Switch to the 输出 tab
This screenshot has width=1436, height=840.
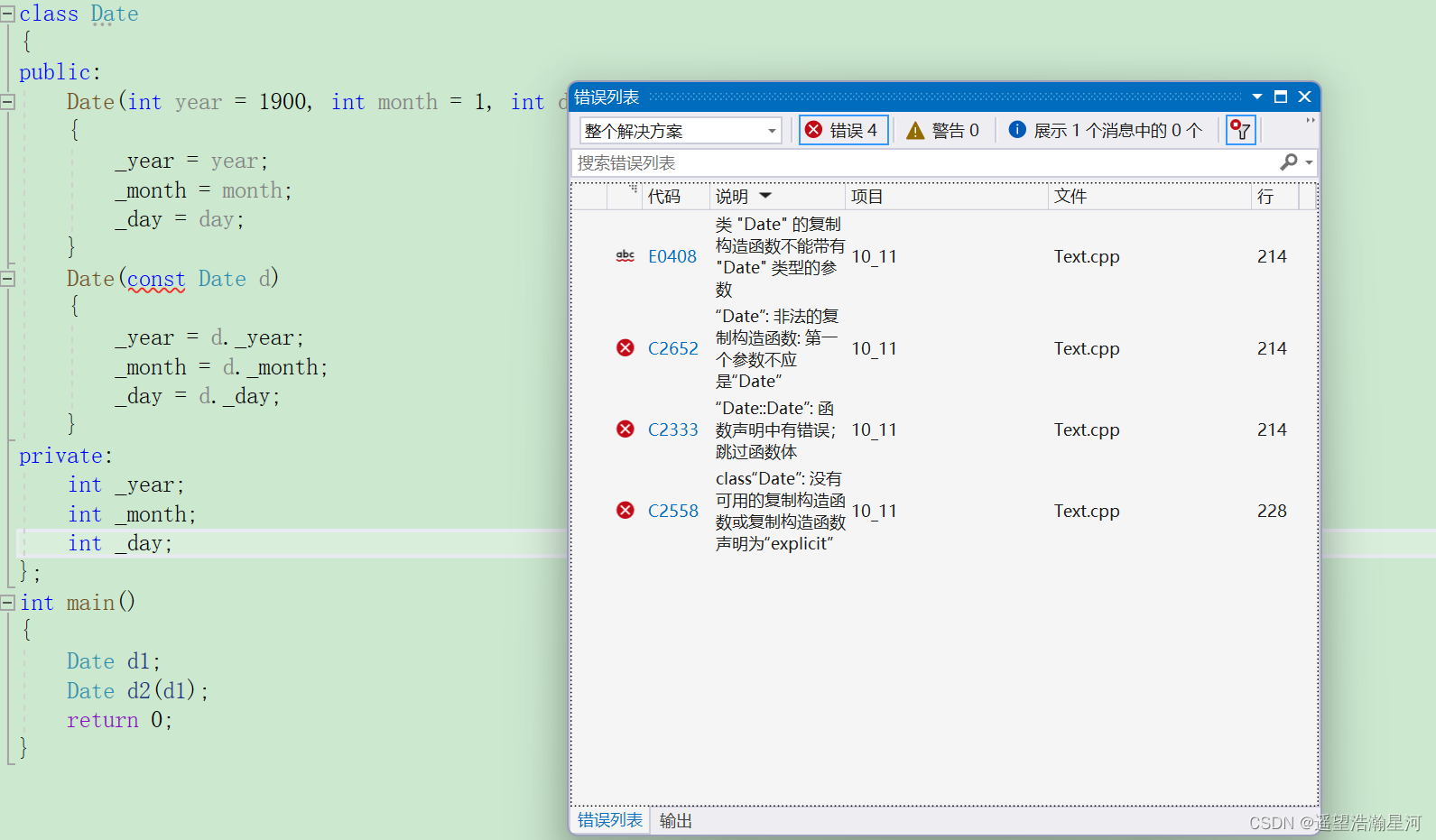[x=675, y=821]
